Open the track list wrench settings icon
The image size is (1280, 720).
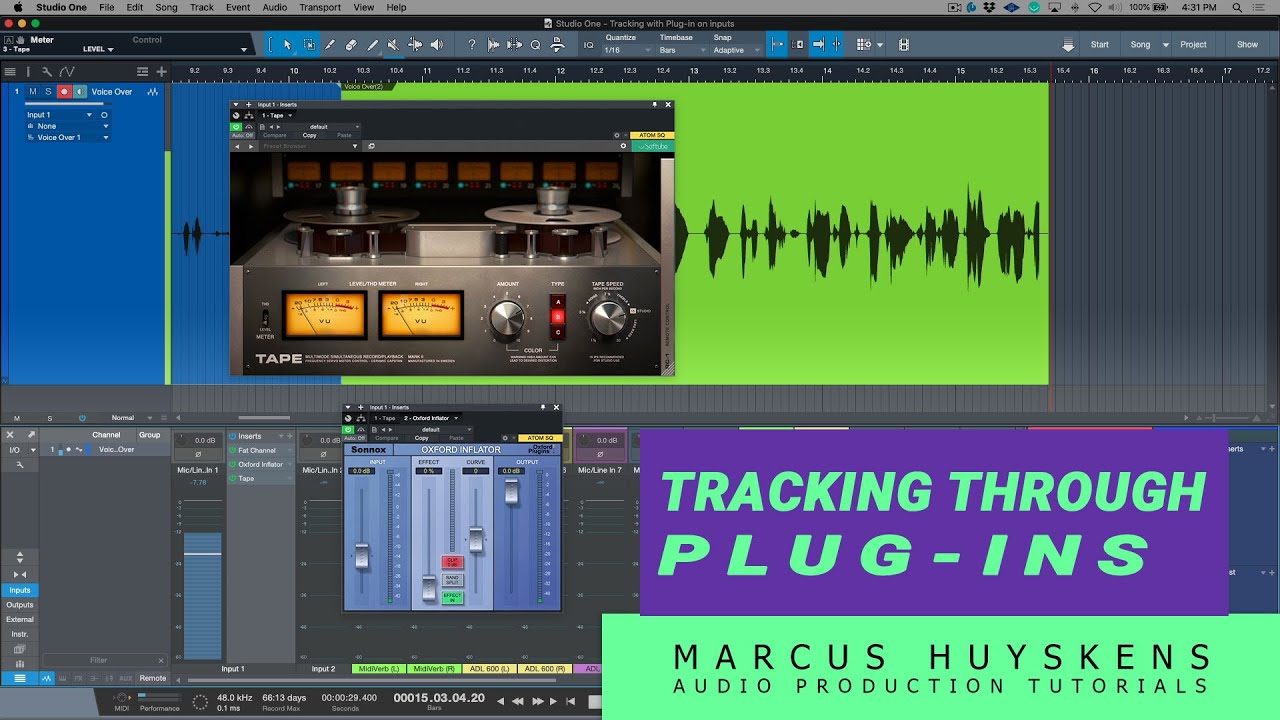pos(46,71)
